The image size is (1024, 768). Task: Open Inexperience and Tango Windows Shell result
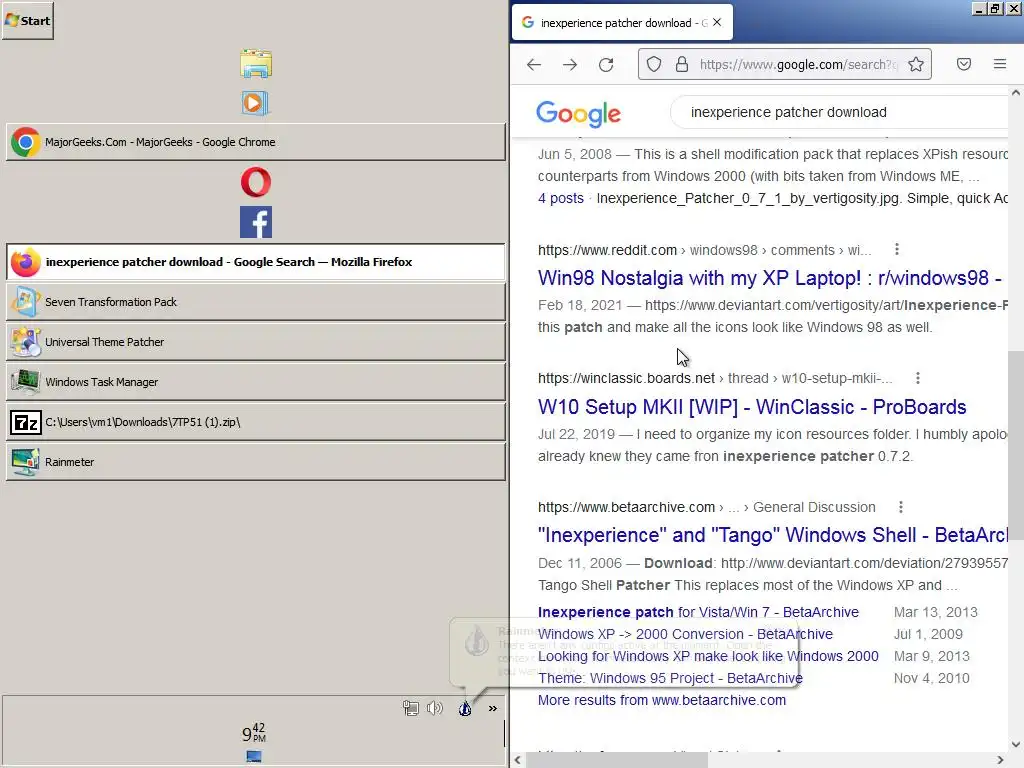pos(772,536)
